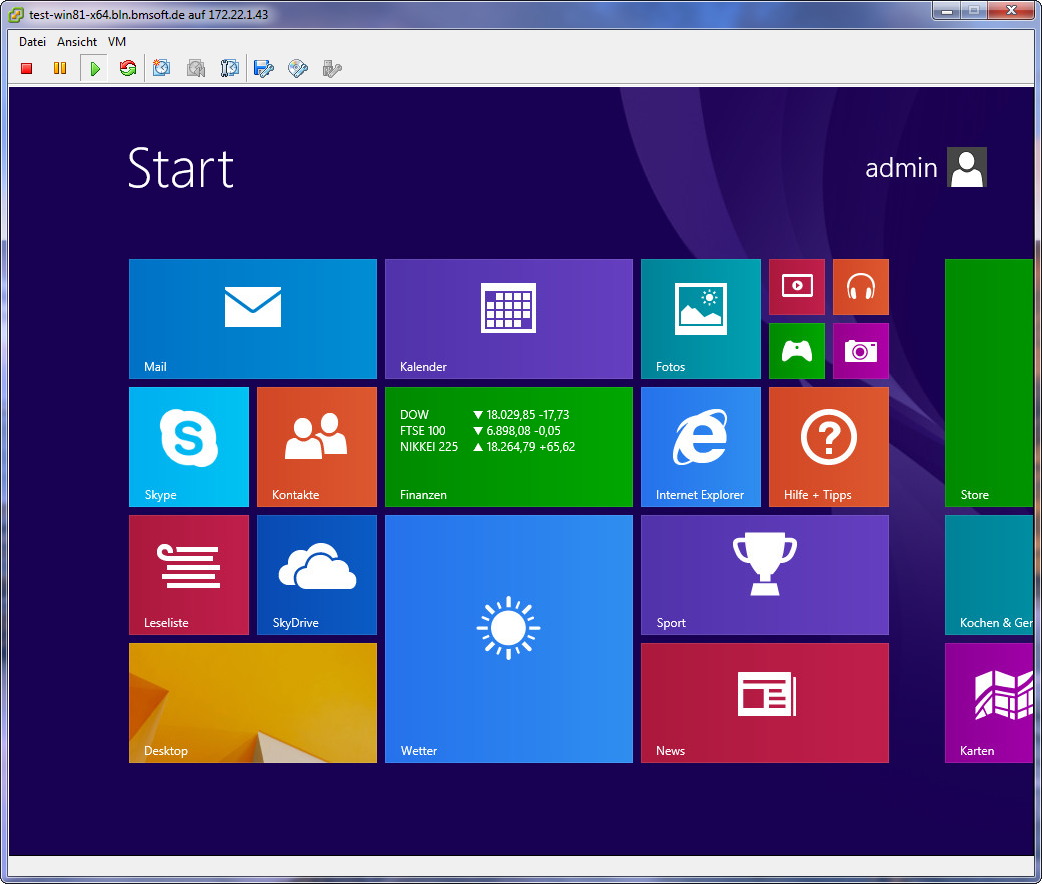Start Skype from its tile
Screen dimensions: 1042x884
coord(189,447)
